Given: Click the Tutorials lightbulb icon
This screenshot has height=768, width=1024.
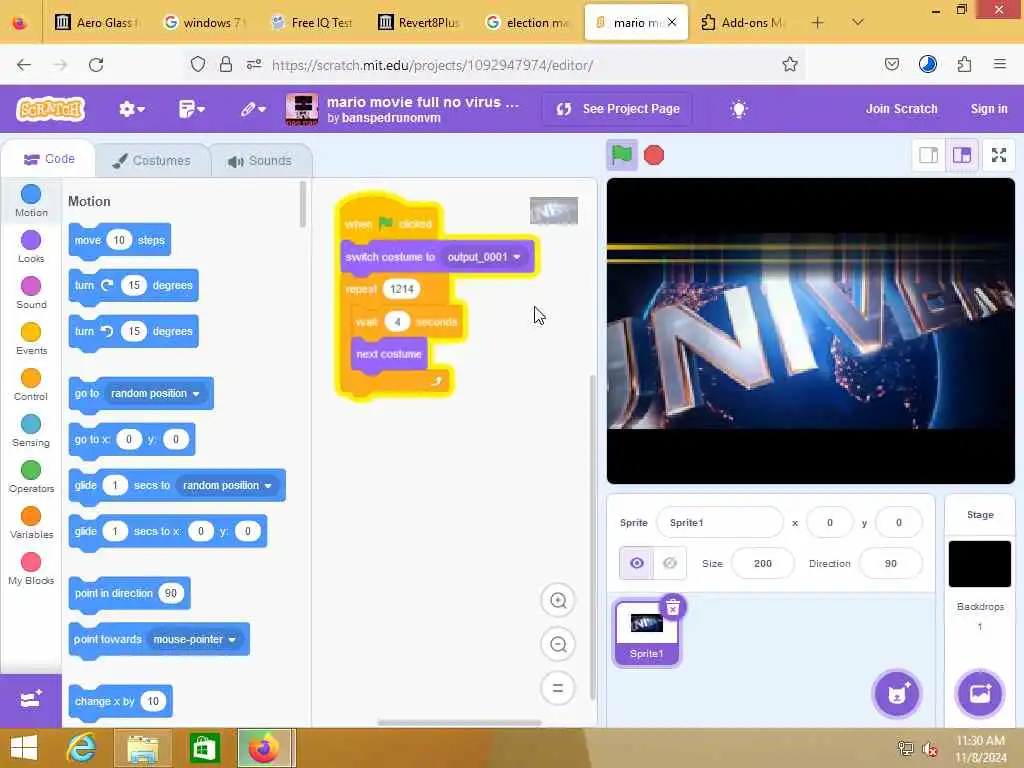Looking at the screenshot, I should (739, 109).
